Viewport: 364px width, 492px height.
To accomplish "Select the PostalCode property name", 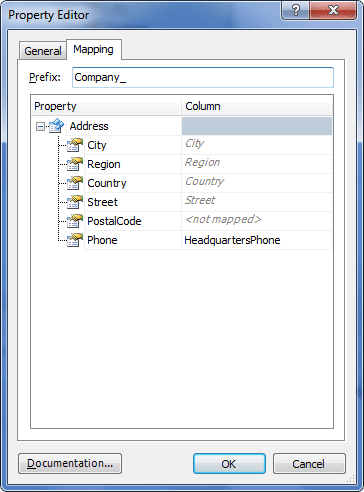I will (x=114, y=221).
